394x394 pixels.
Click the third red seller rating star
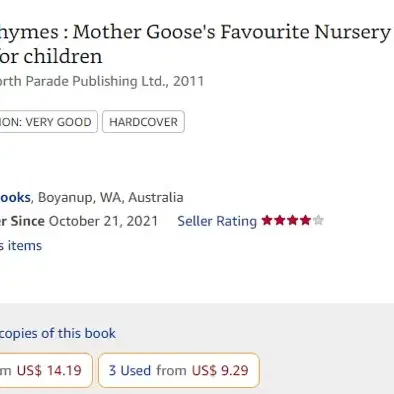click(292, 220)
